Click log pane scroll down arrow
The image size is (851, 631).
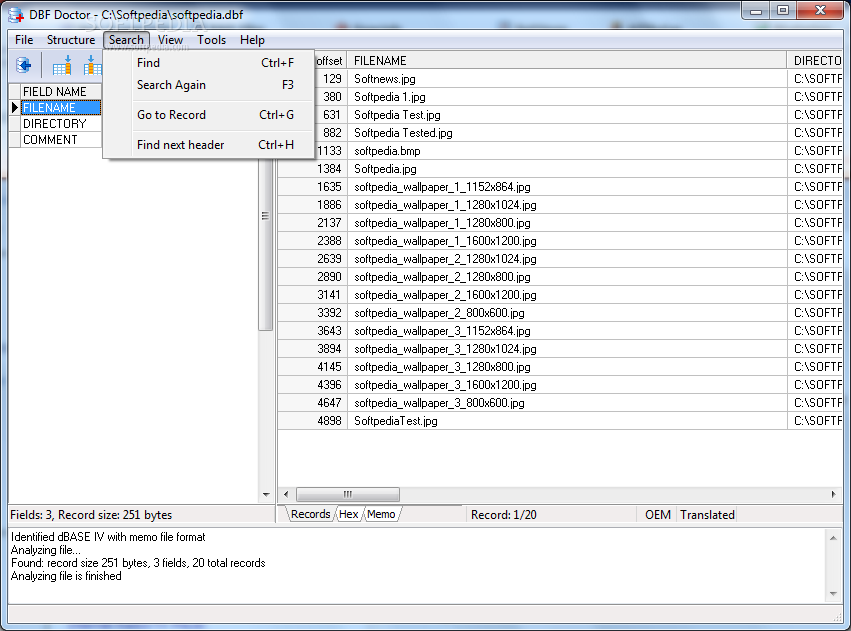(833, 594)
